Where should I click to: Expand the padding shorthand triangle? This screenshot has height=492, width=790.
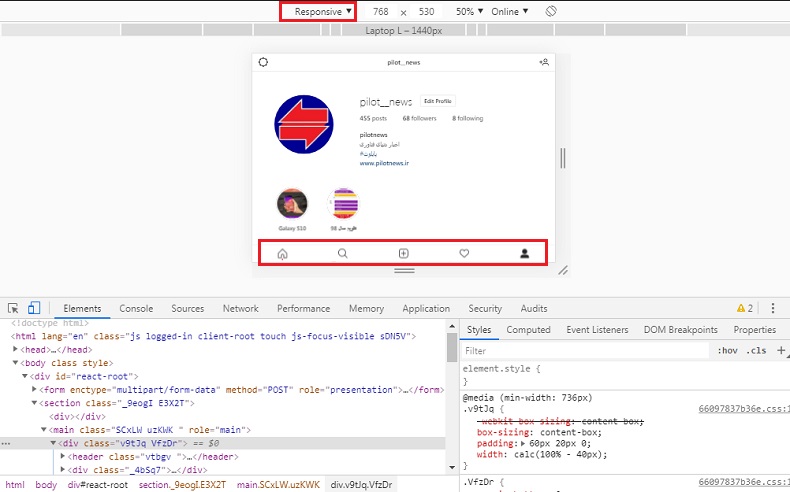tap(523, 444)
